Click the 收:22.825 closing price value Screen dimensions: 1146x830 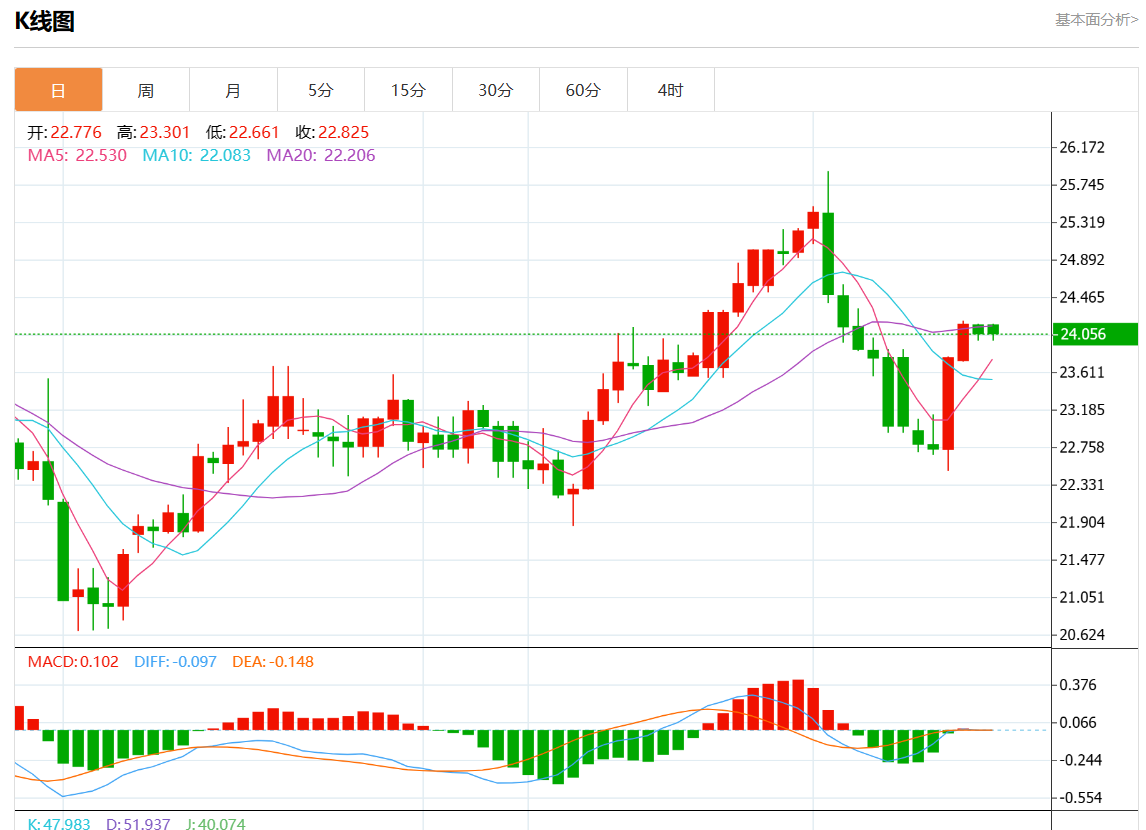tap(333, 132)
